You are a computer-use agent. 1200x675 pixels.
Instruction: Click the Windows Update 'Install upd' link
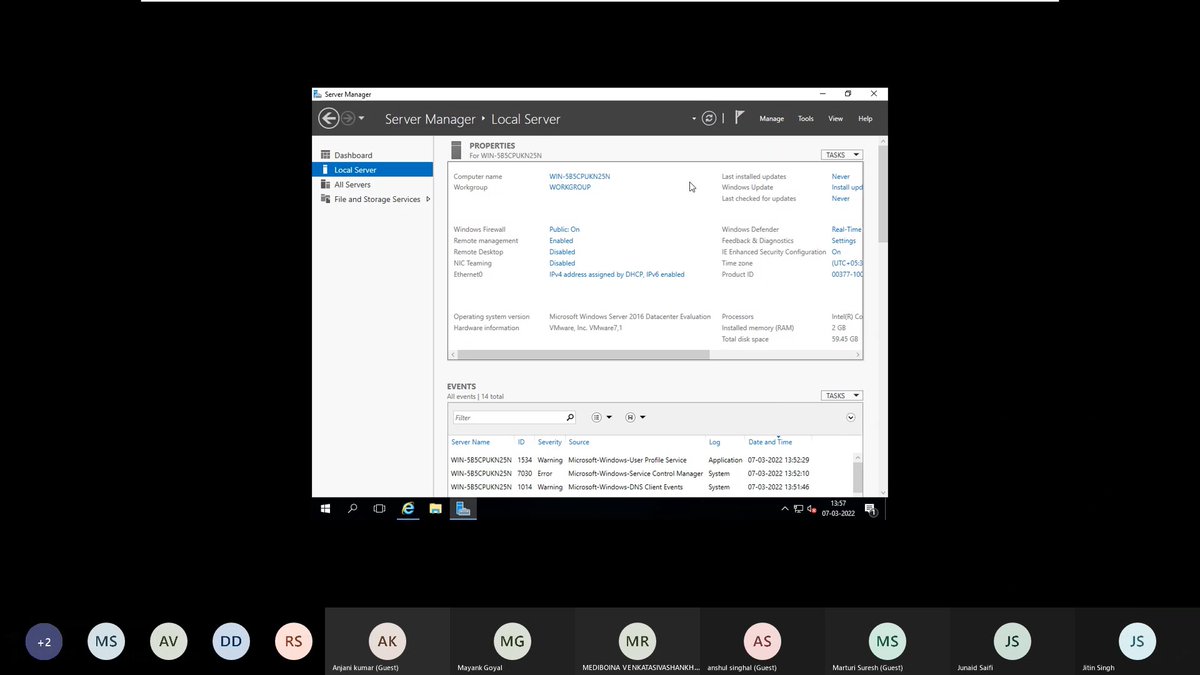pos(847,187)
